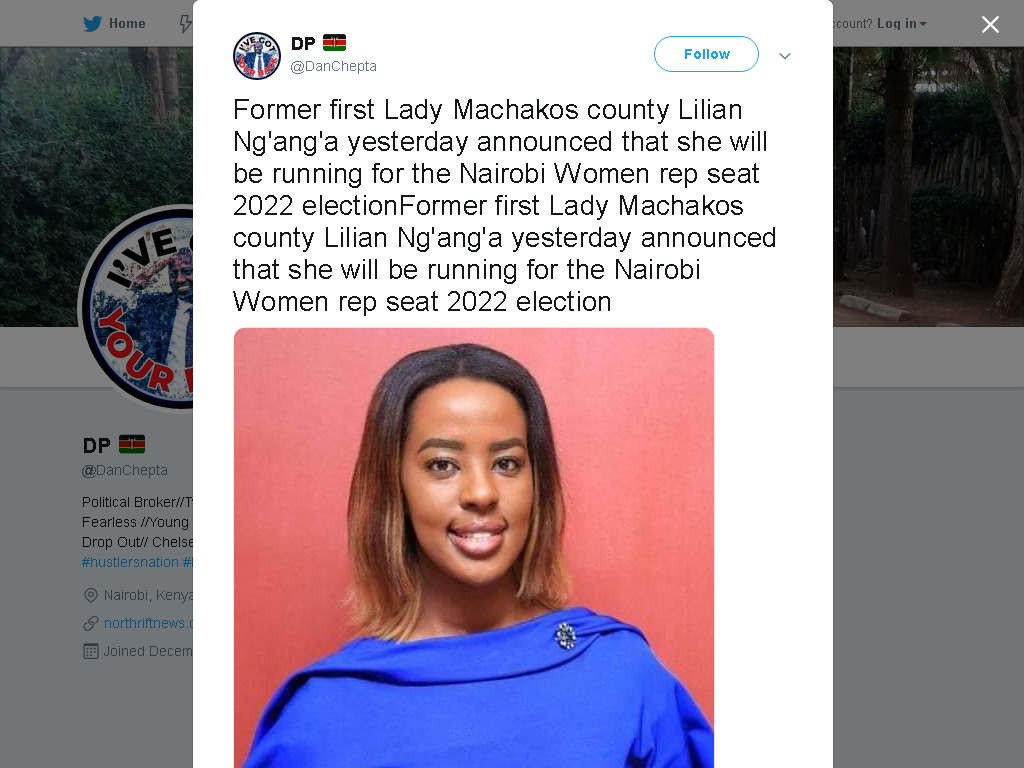The height and width of the screenshot is (768, 1024).
Task: Click the large profile picture in the background
Action: click(x=135, y=309)
